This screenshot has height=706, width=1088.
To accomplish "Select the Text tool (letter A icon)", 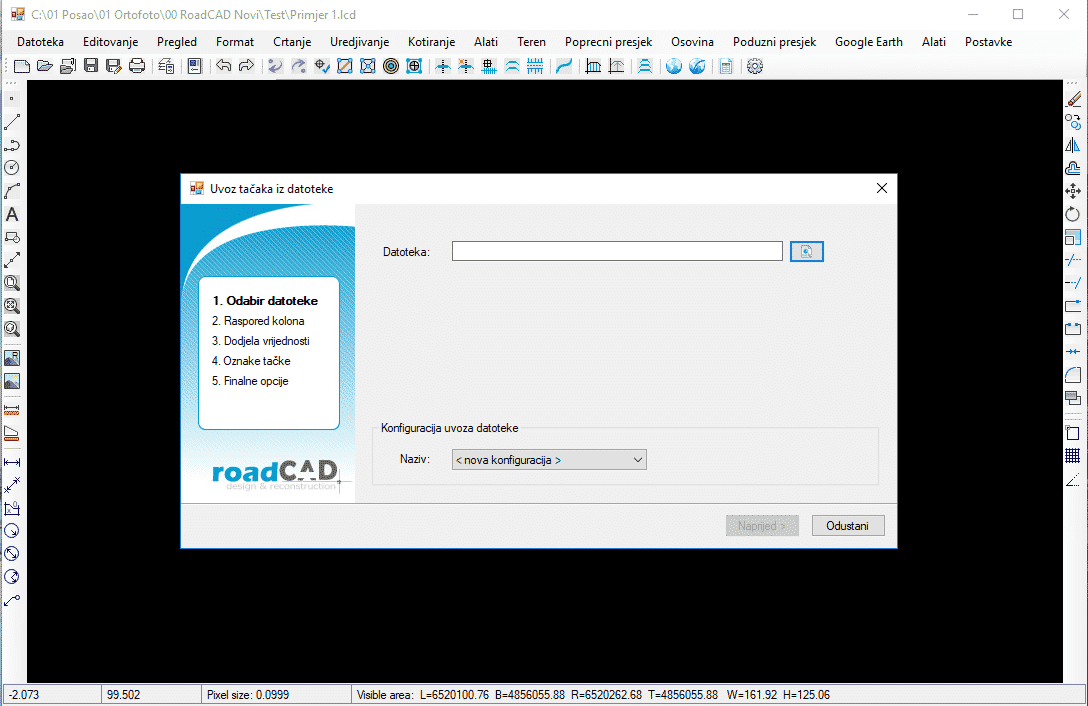I will [12, 214].
